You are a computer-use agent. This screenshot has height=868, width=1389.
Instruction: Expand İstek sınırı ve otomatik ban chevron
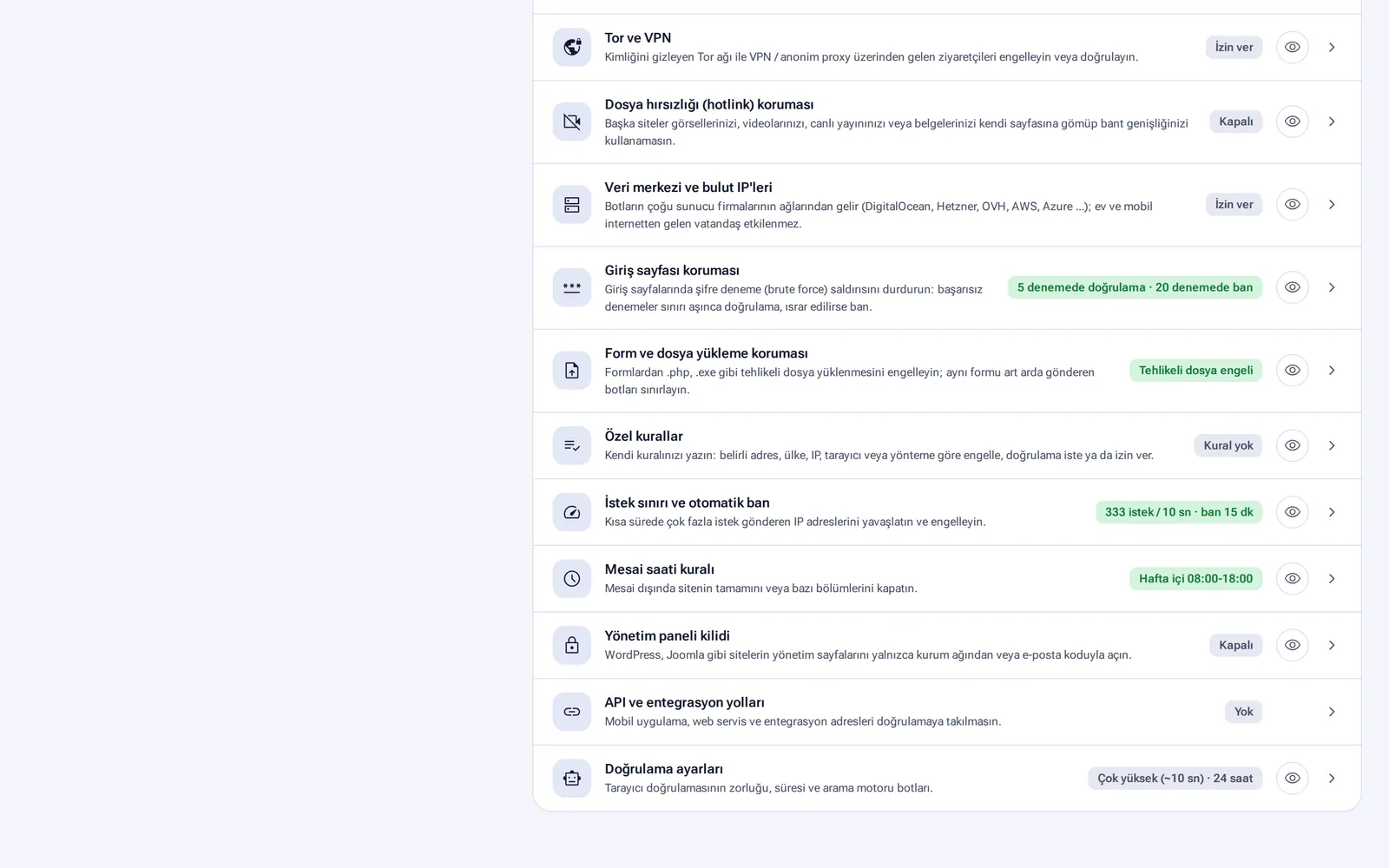coord(1332,512)
